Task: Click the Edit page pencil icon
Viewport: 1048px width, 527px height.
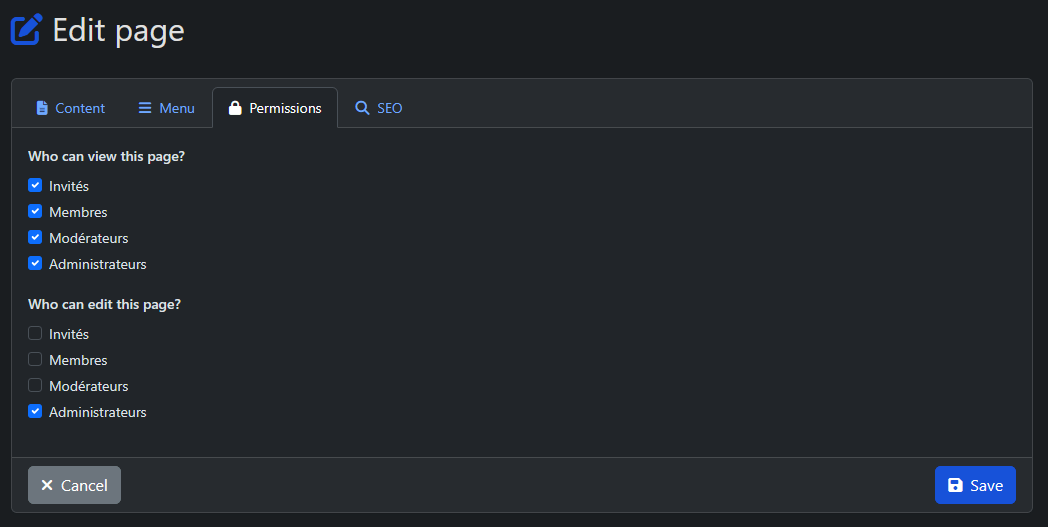Action: [x=27, y=29]
